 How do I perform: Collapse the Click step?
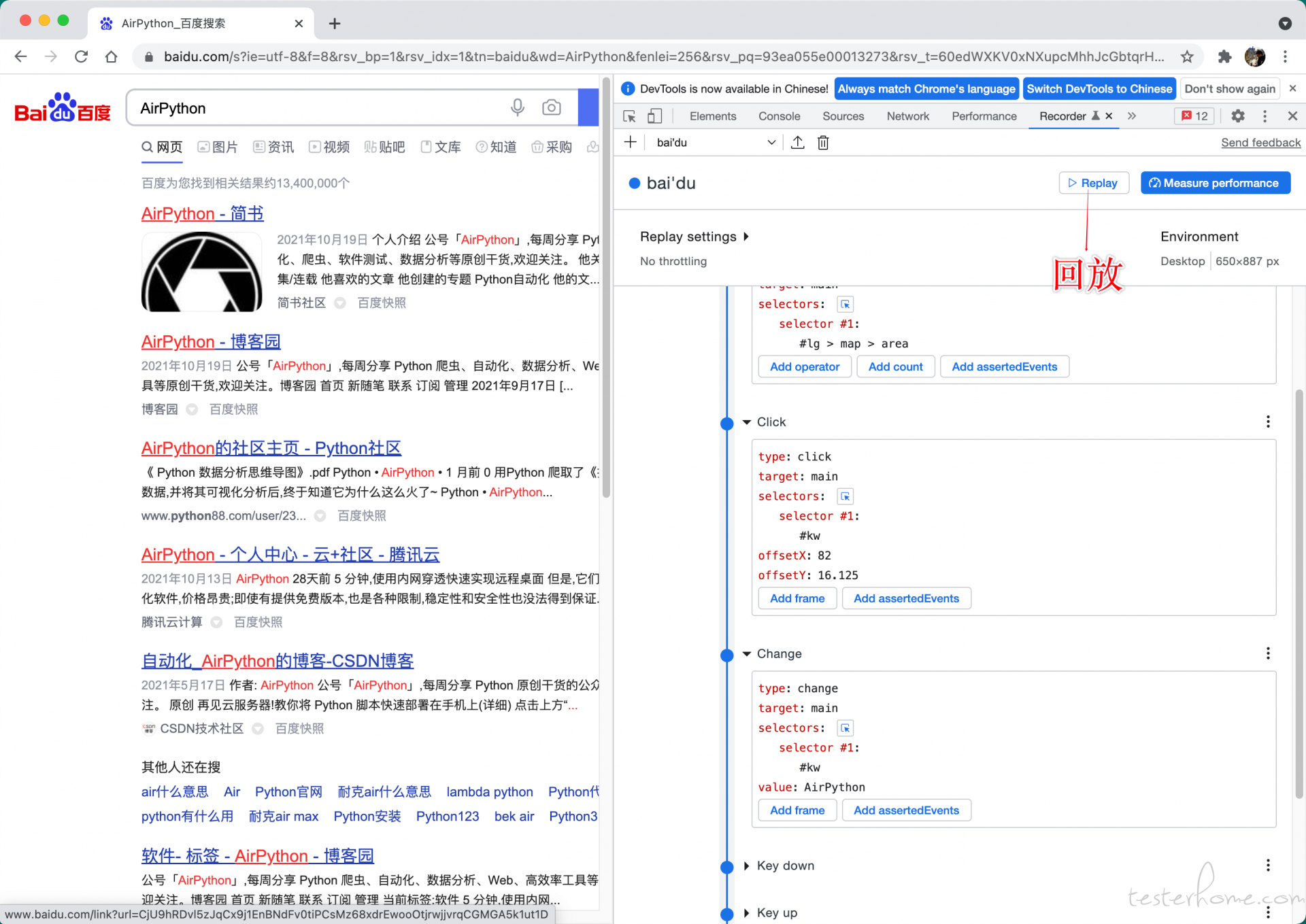click(x=747, y=422)
